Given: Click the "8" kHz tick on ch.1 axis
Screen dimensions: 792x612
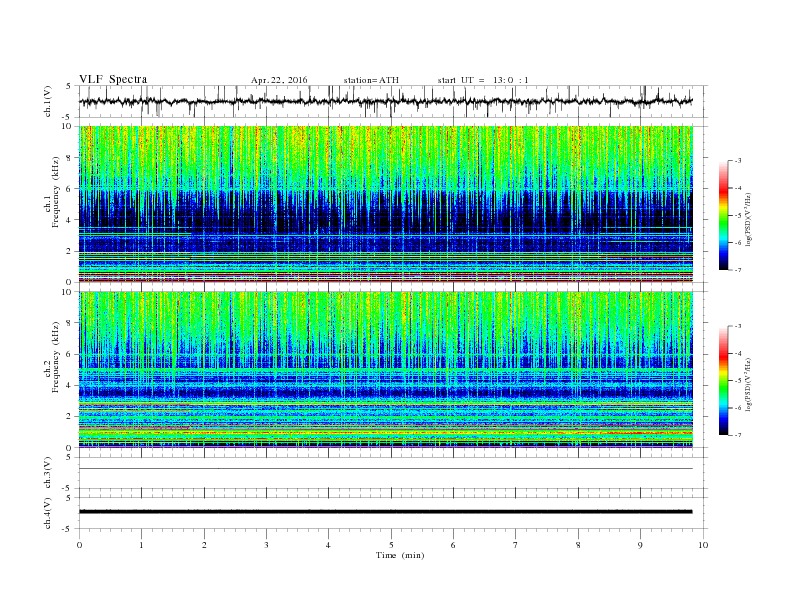Looking at the screenshot, I should (69, 158).
